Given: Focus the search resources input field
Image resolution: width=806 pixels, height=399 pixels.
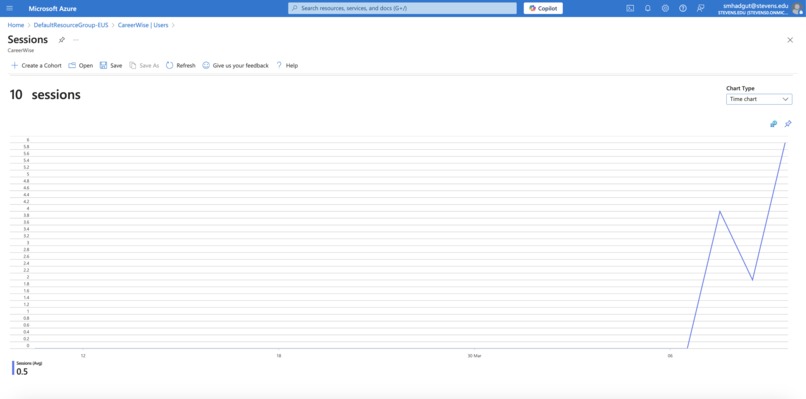Looking at the screenshot, I should [x=402, y=8].
